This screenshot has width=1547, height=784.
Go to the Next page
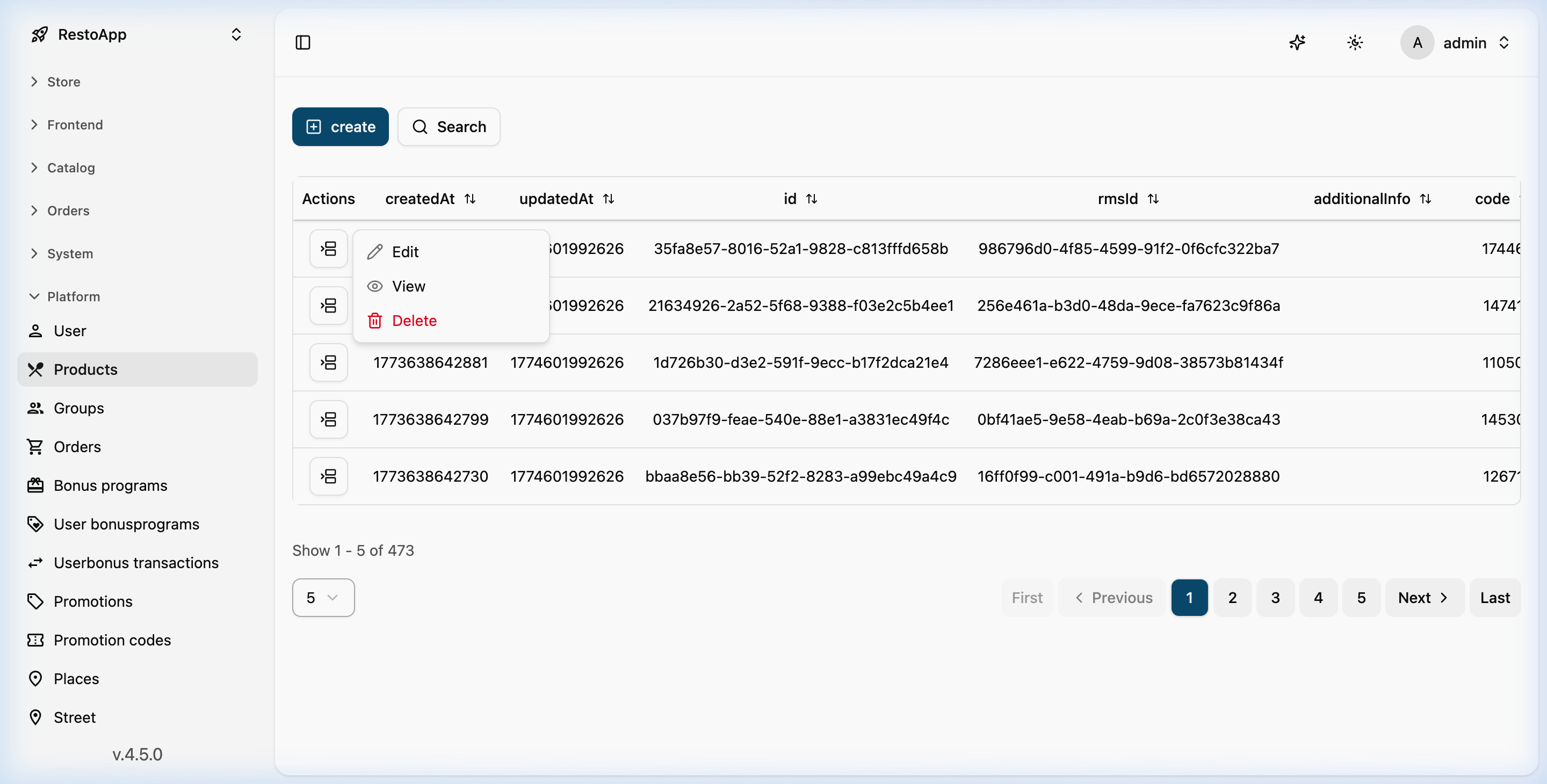(x=1424, y=597)
